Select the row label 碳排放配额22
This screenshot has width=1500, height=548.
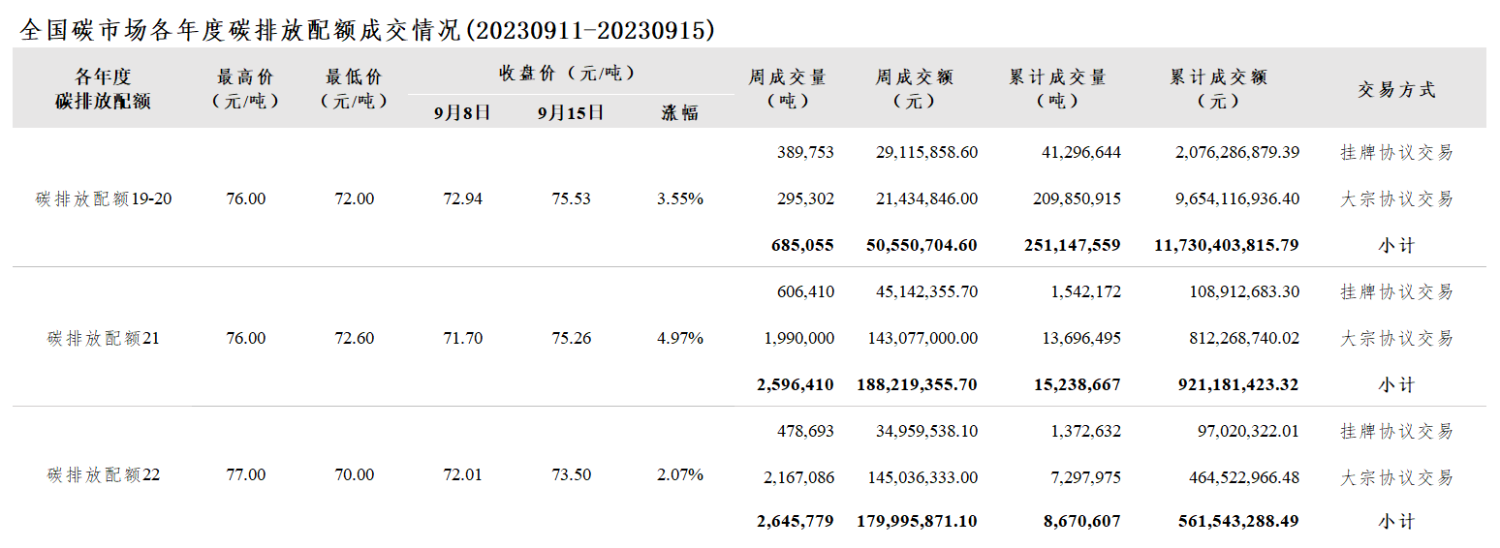[x=104, y=475]
